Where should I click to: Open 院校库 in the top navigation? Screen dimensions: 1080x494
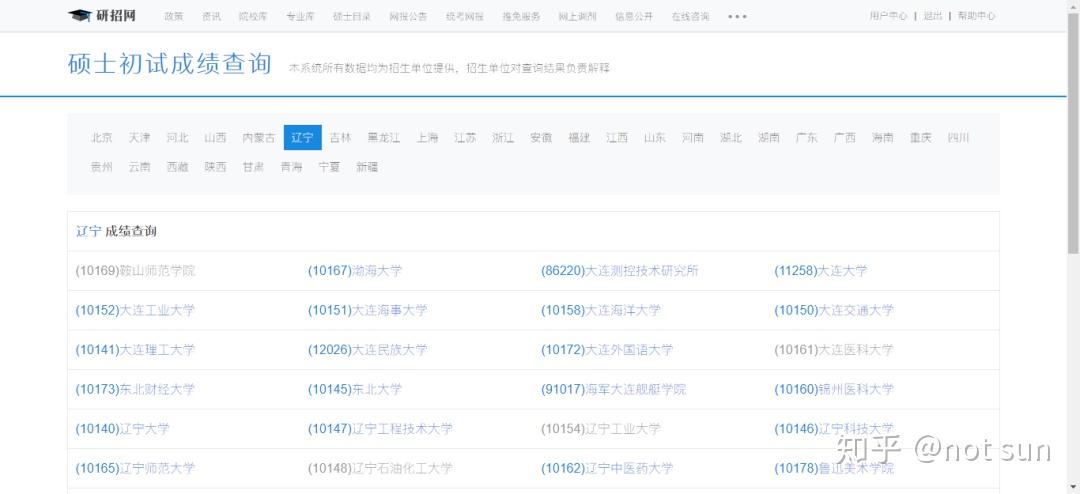coord(253,17)
